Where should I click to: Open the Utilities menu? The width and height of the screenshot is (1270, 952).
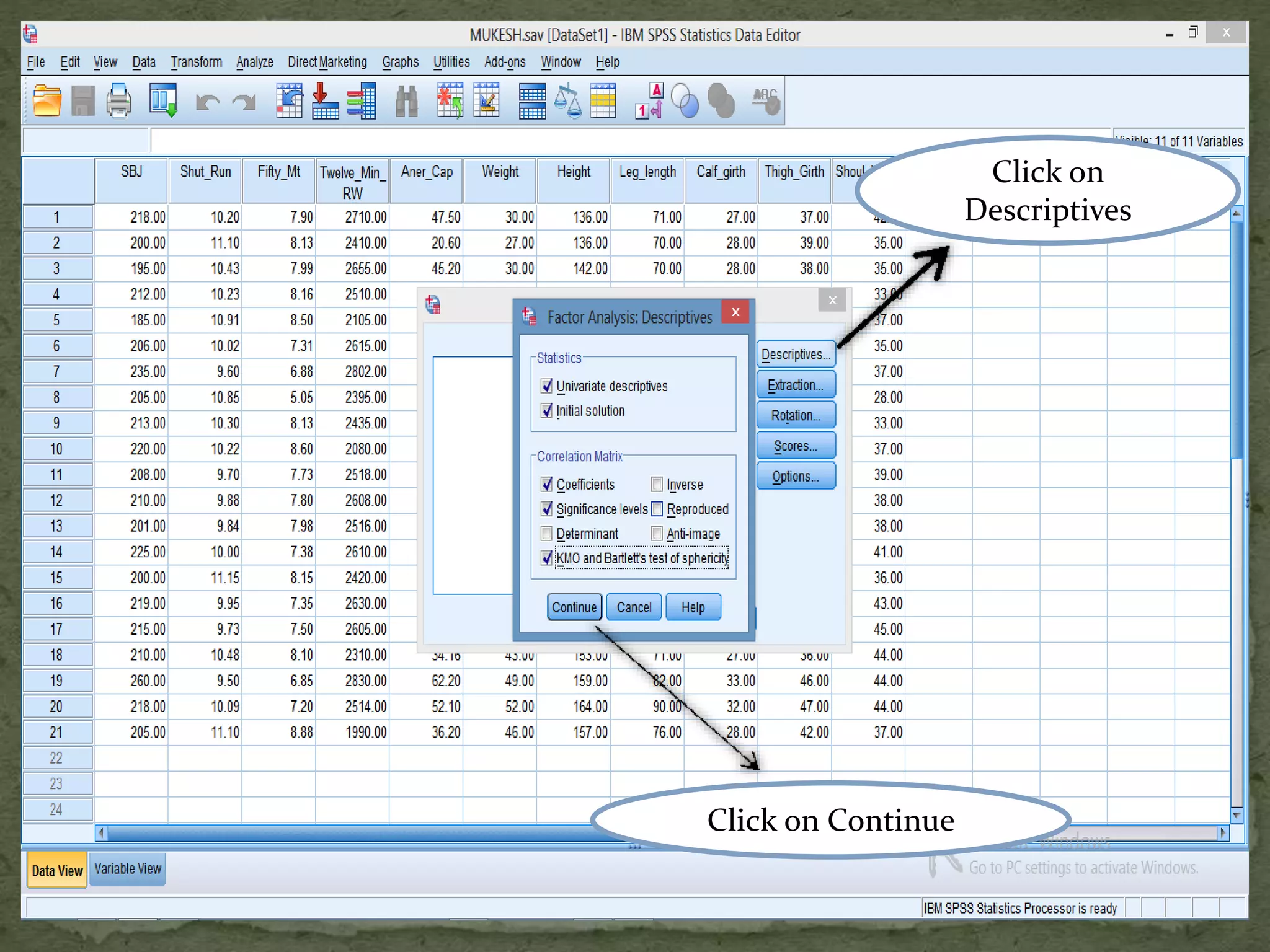(451, 62)
